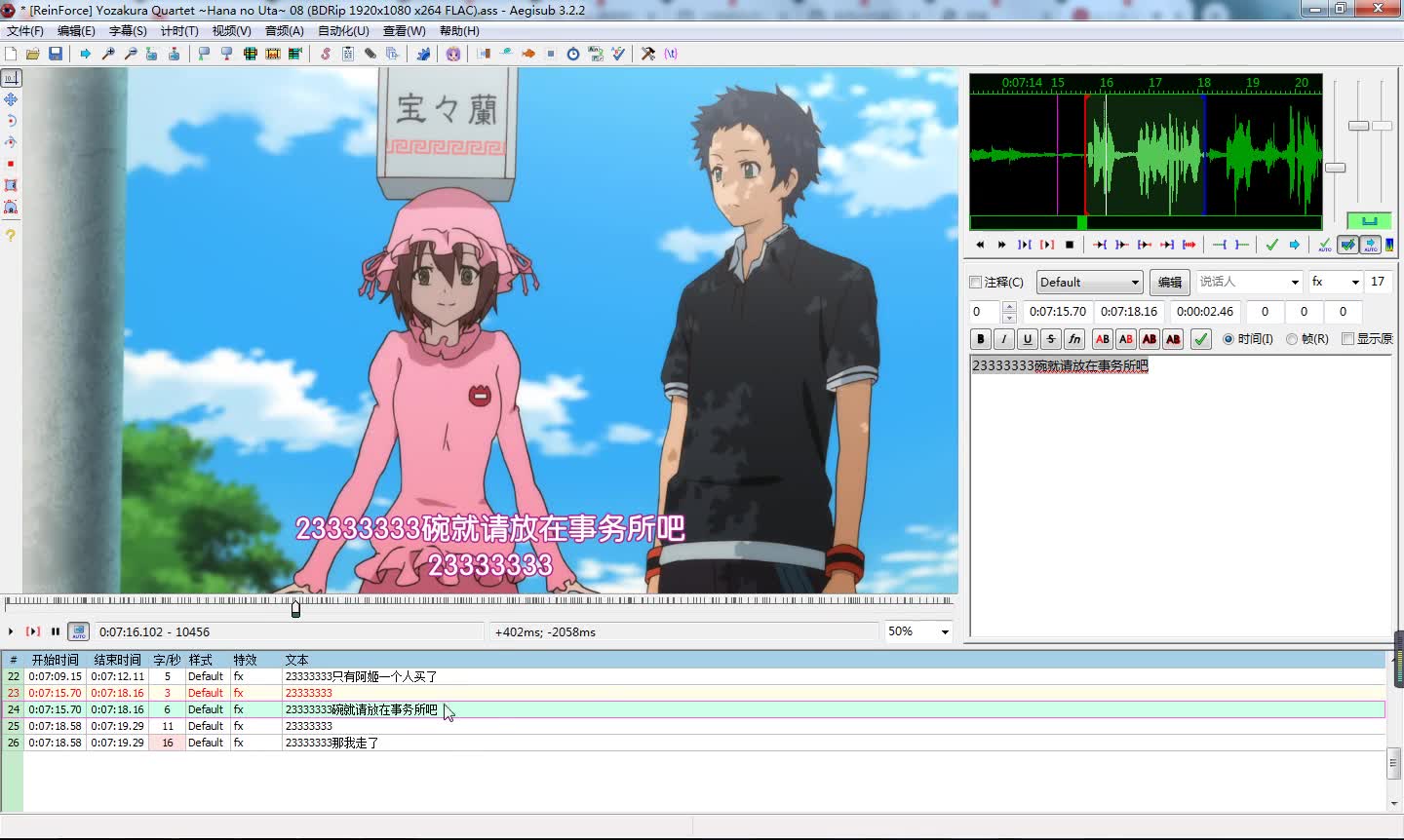The width and height of the screenshot is (1404, 840).
Task: Apply bold with the B button
Action: click(x=981, y=339)
